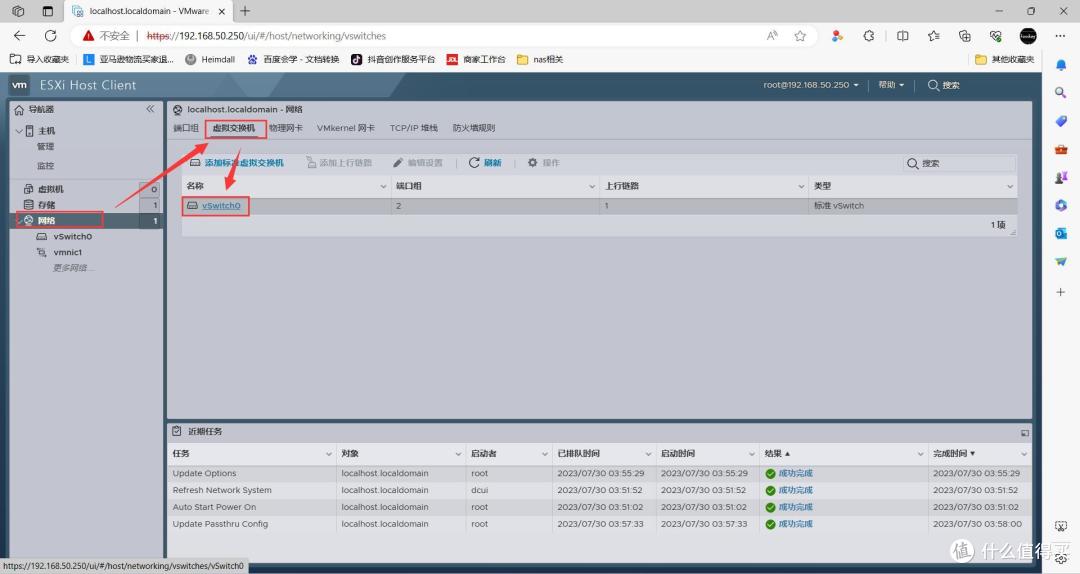Open the browser profile avatar
The height and width of the screenshot is (574, 1080).
(1028, 36)
